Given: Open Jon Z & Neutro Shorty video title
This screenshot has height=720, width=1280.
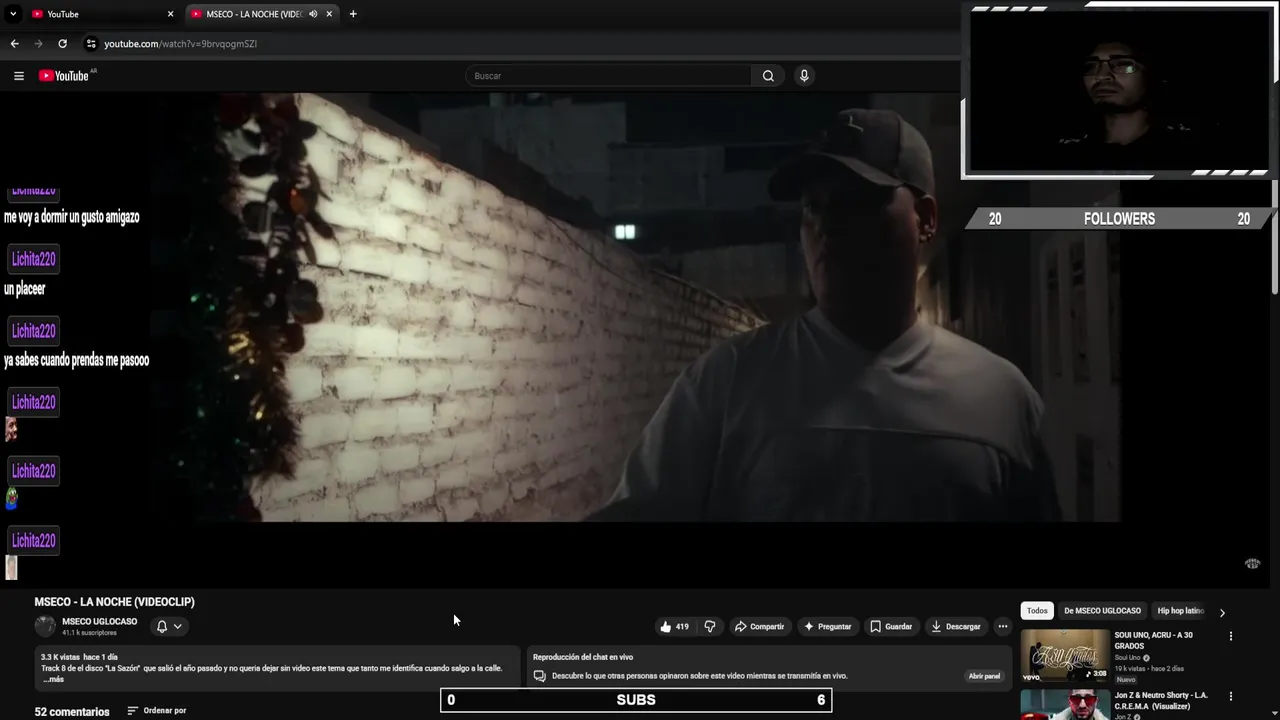Looking at the screenshot, I should [1161, 700].
